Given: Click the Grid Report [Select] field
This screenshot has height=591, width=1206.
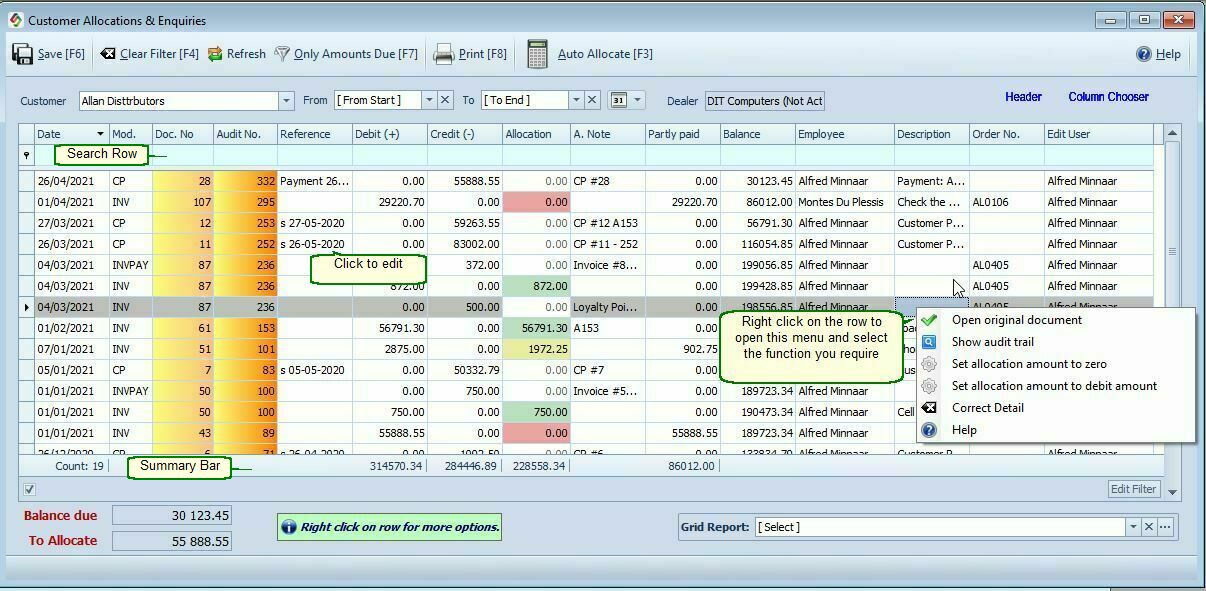Looking at the screenshot, I should pos(940,527).
